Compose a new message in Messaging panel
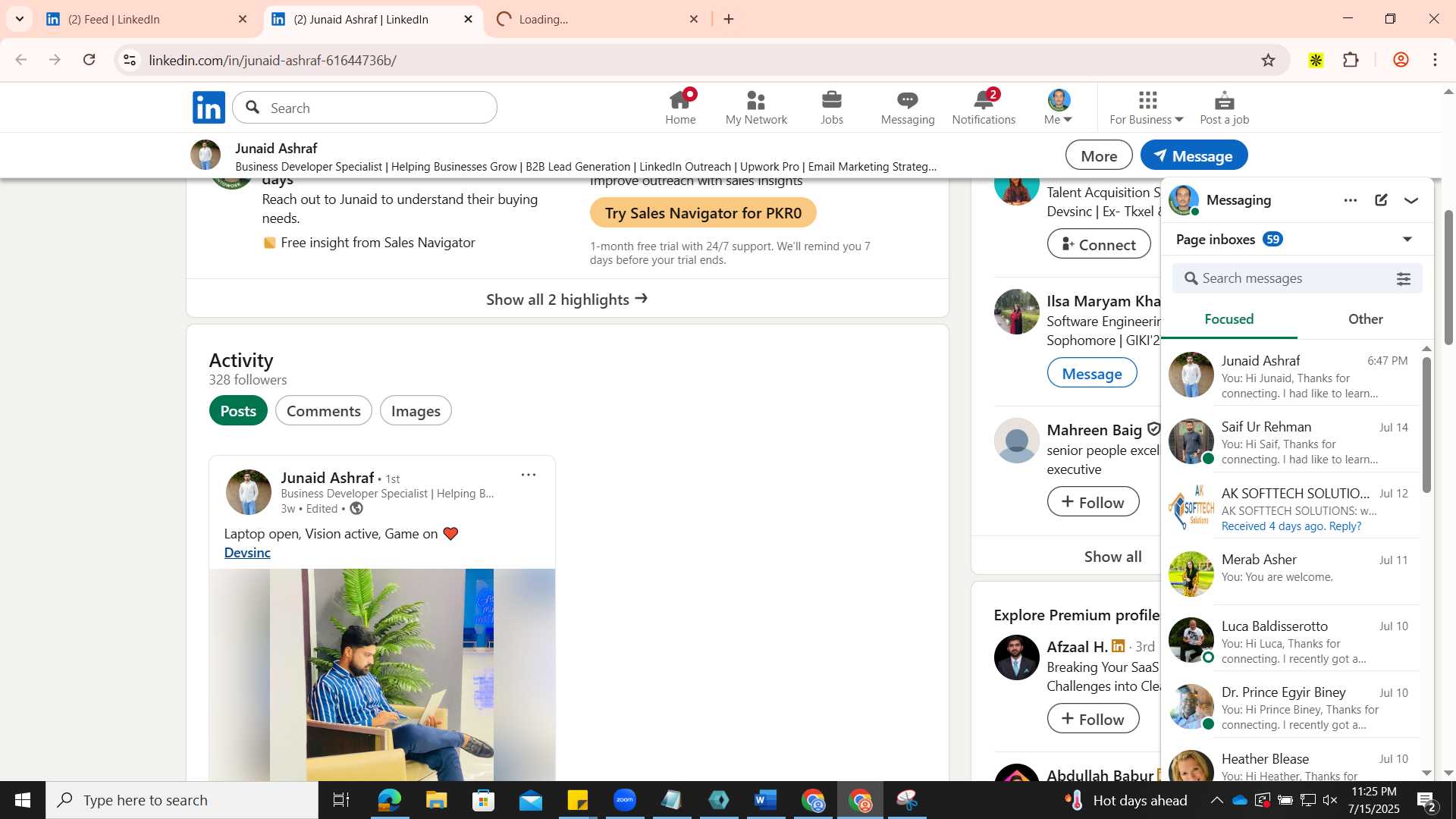The width and height of the screenshot is (1456, 819). click(1381, 200)
